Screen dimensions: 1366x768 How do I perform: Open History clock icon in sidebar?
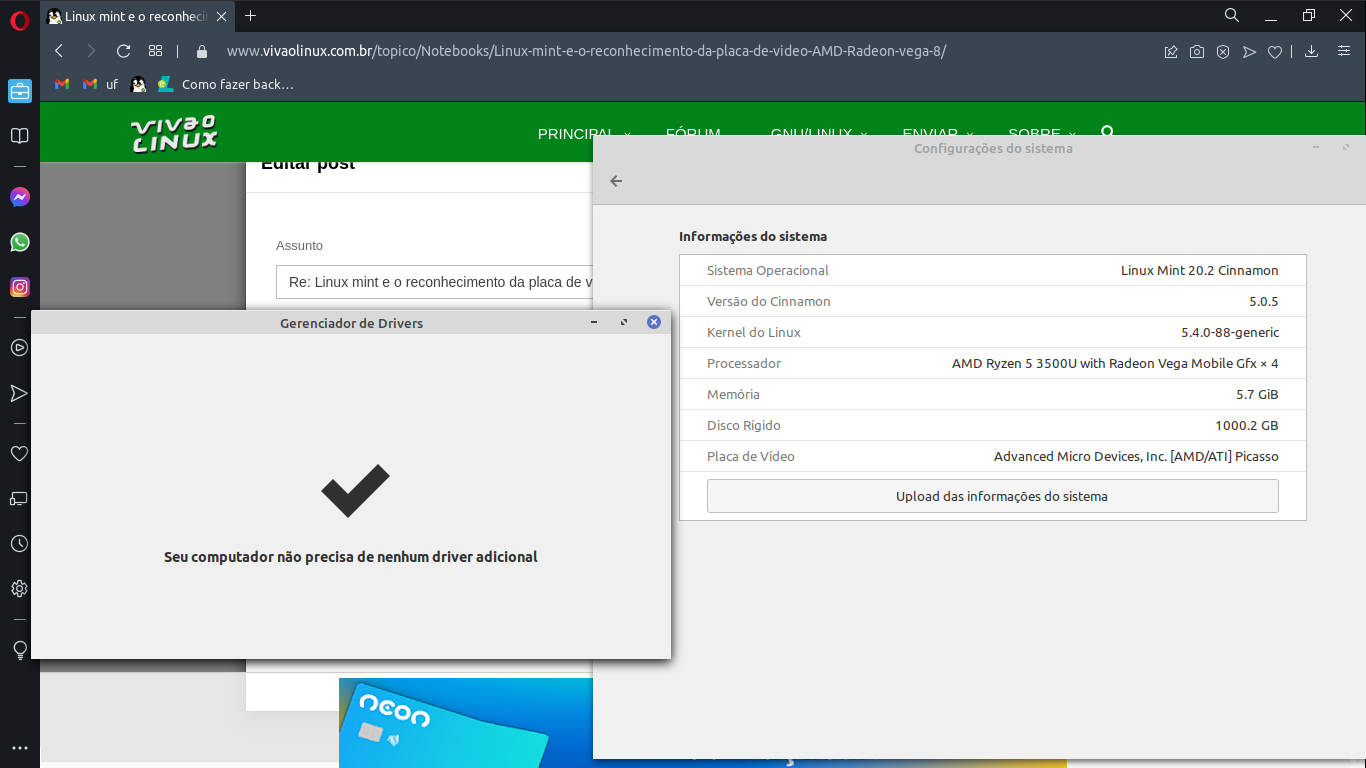[x=19, y=543]
